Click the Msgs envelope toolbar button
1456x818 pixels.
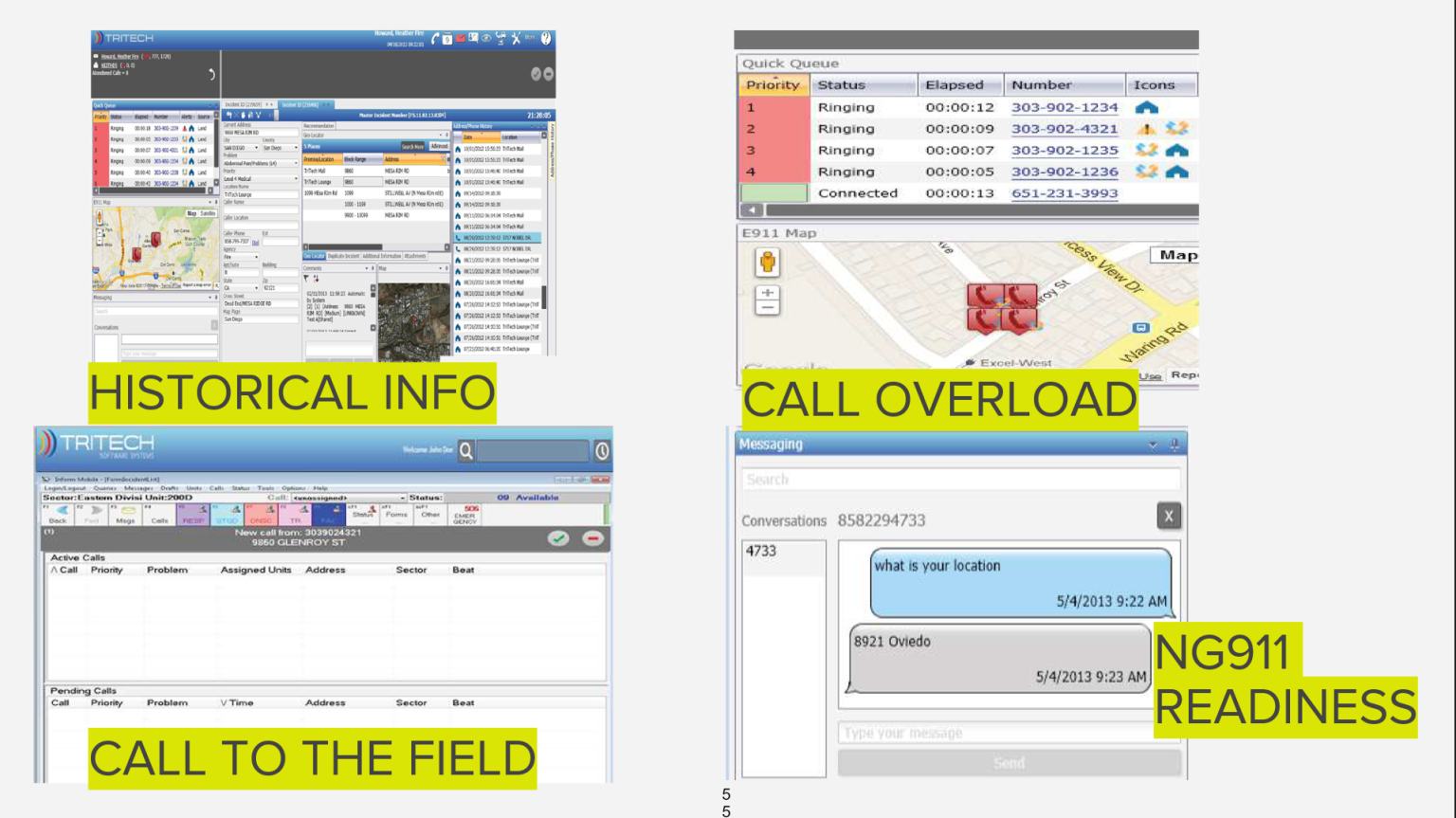pyautogui.click(x=126, y=515)
